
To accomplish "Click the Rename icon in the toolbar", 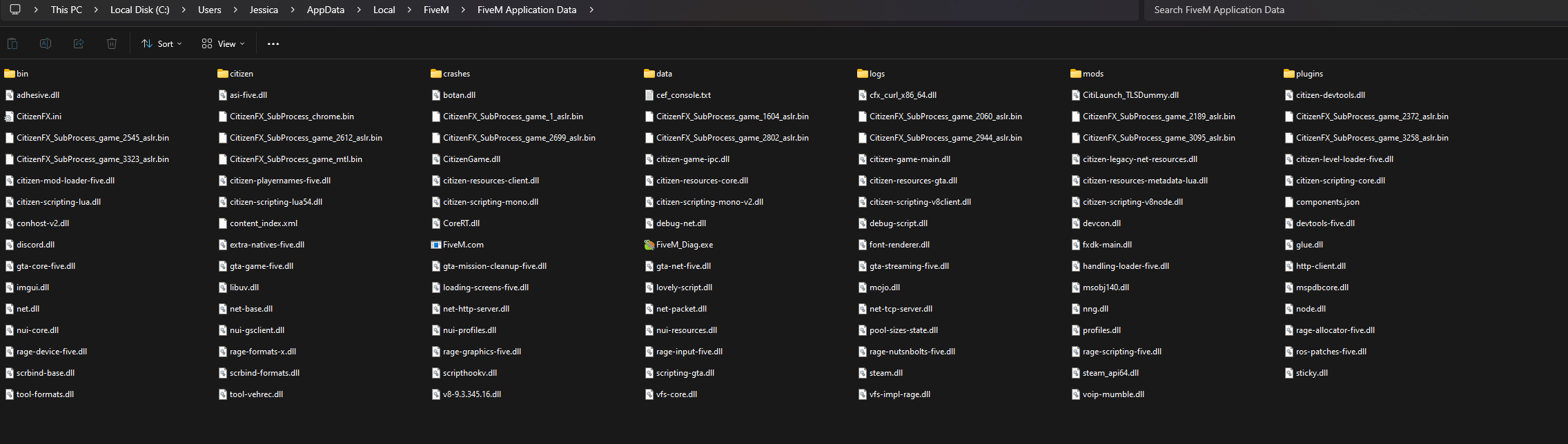I will pos(46,43).
